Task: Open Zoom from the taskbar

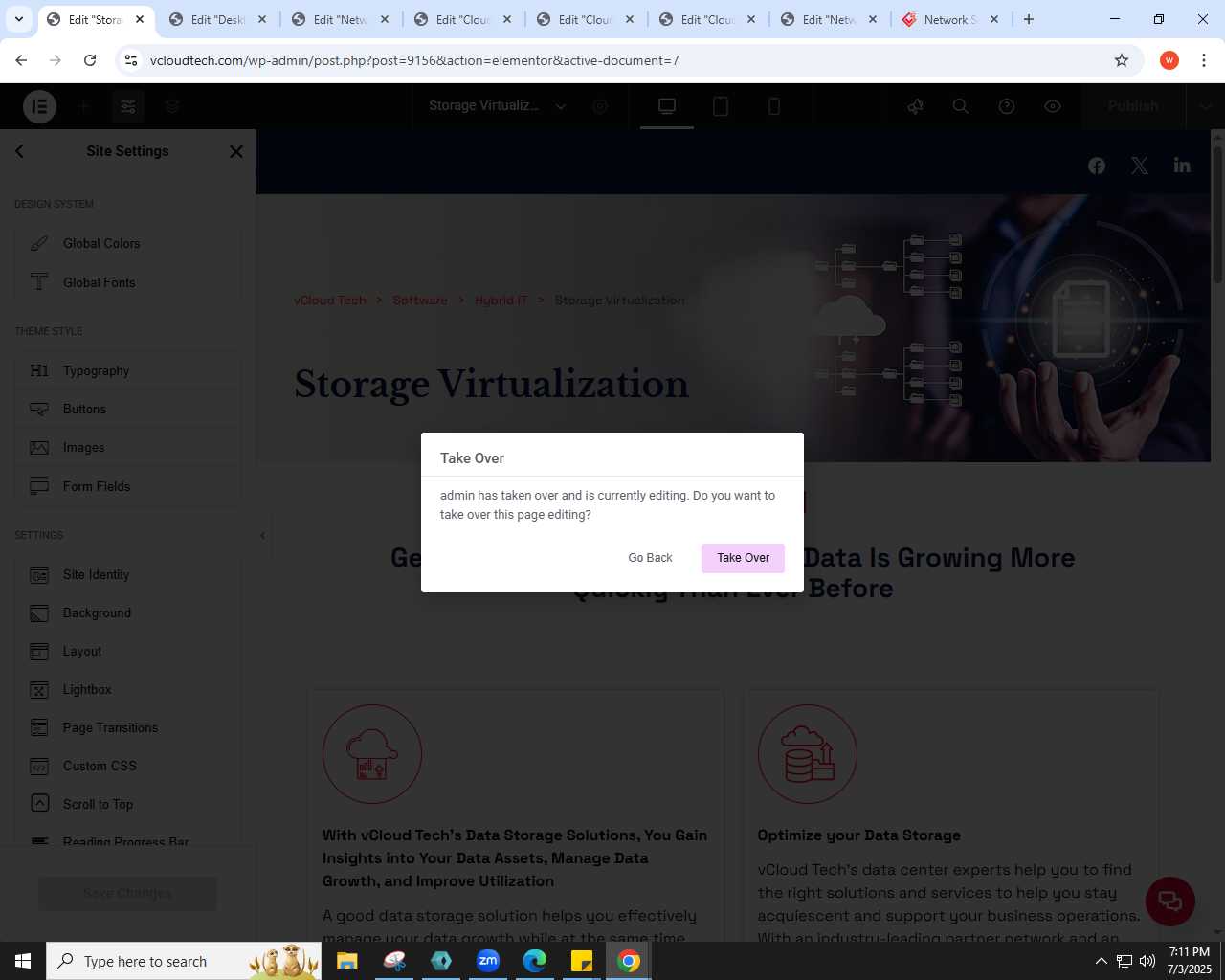Action: [x=488, y=961]
